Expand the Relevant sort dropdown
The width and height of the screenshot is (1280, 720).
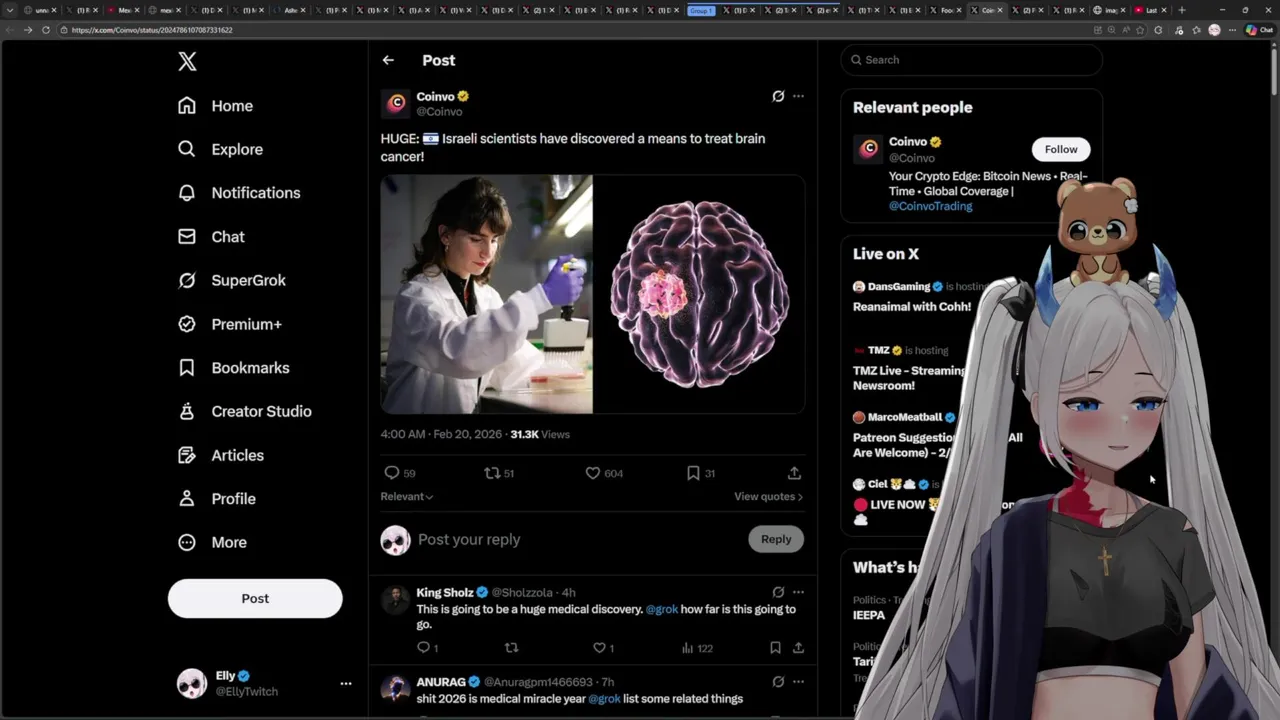click(x=406, y=497)
